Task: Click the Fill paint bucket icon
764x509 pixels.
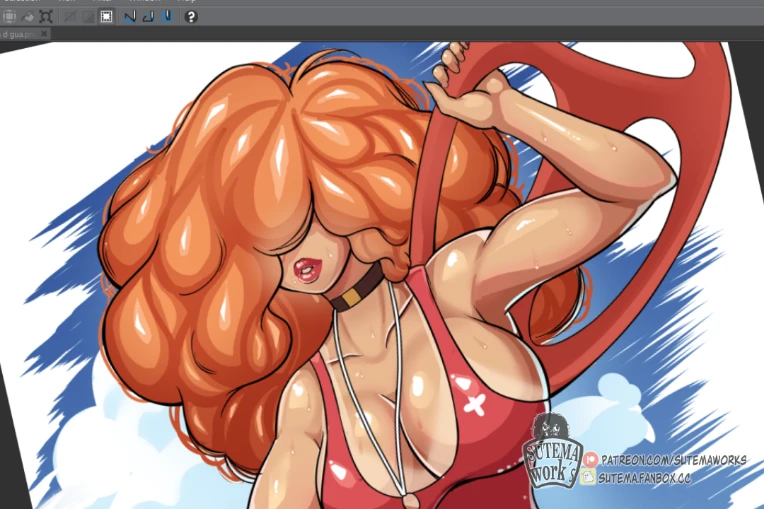Action: tap(28, 17)
